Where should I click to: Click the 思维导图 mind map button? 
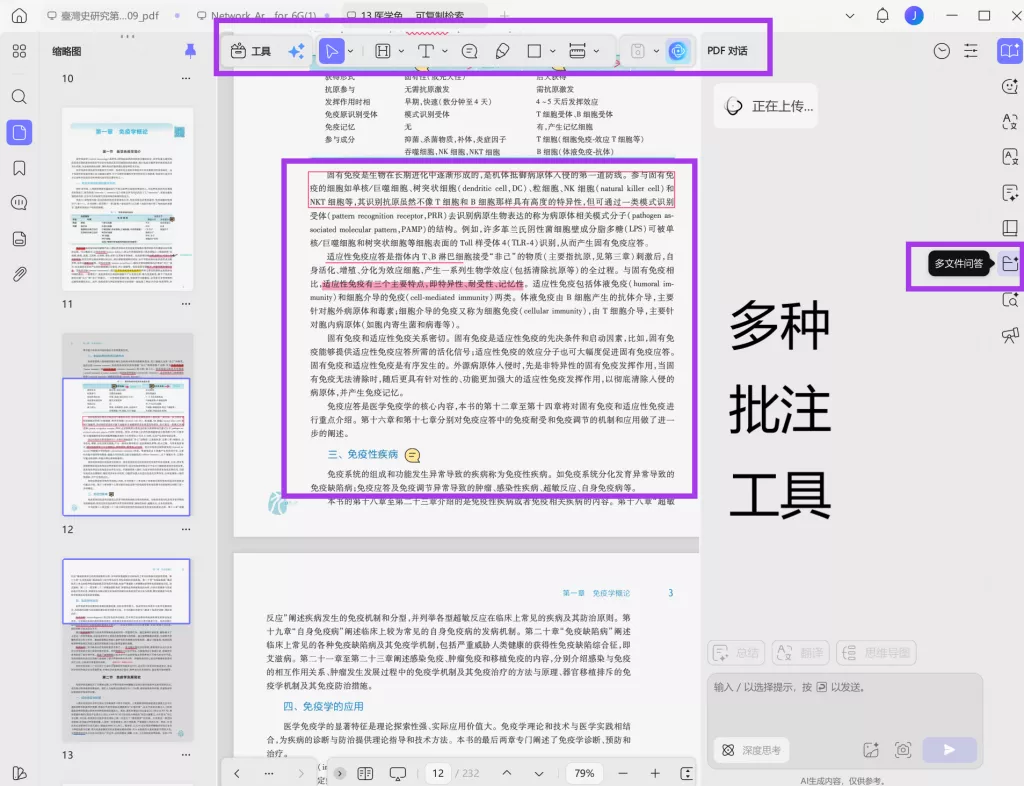(x=876, y=652)
